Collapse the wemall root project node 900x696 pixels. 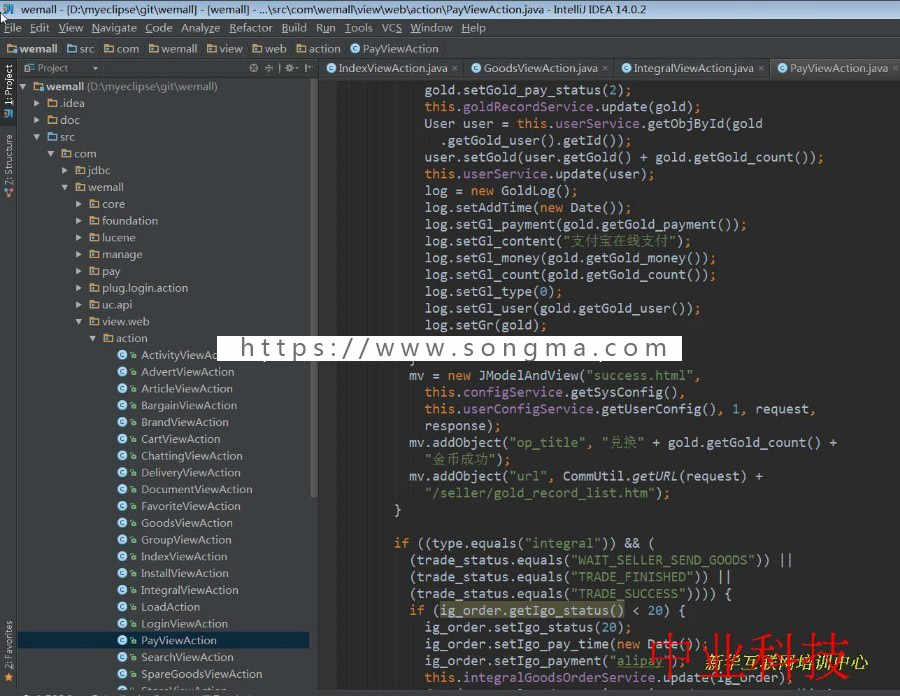coord(23,87)
